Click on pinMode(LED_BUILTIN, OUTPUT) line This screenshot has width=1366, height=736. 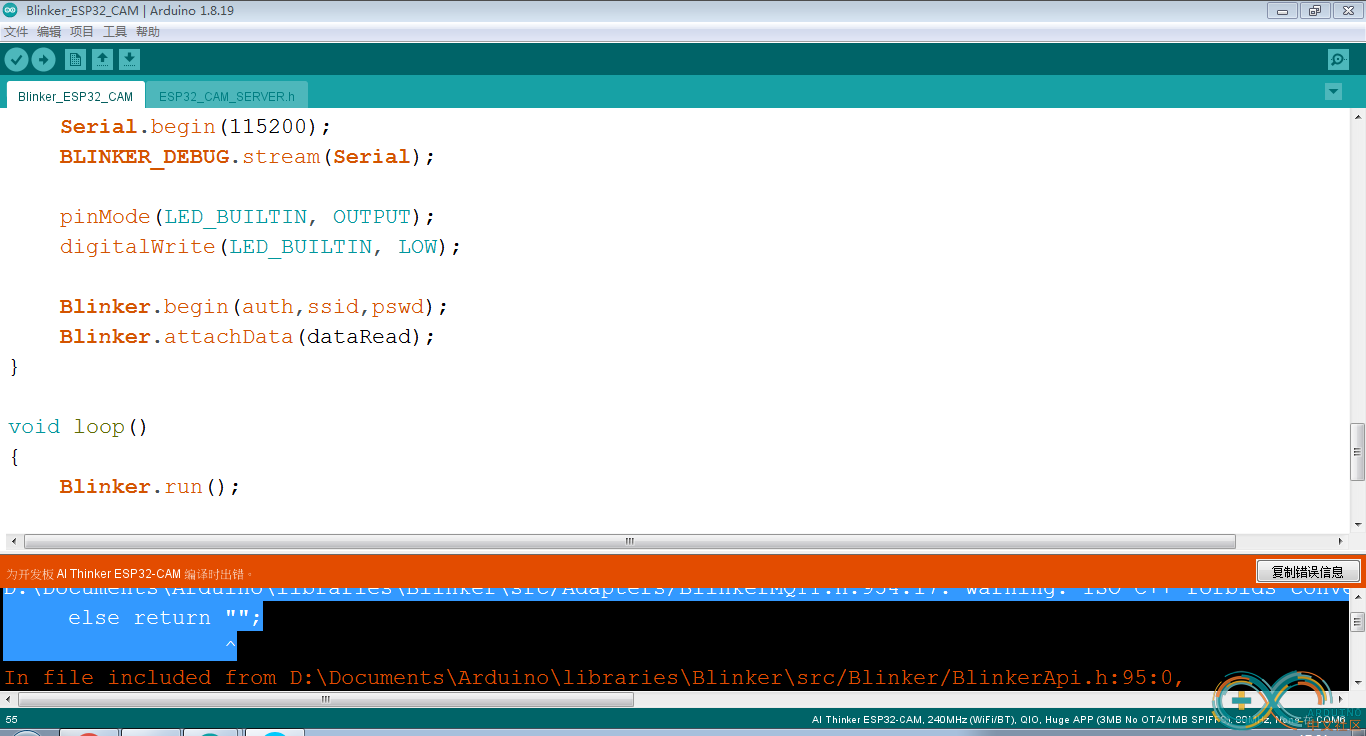pos(248,217)
